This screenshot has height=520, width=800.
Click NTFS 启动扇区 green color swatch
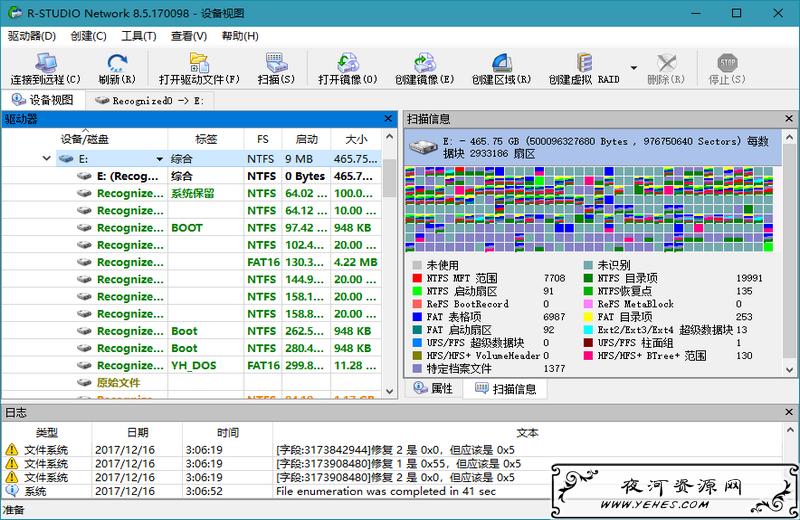point(417,291)
